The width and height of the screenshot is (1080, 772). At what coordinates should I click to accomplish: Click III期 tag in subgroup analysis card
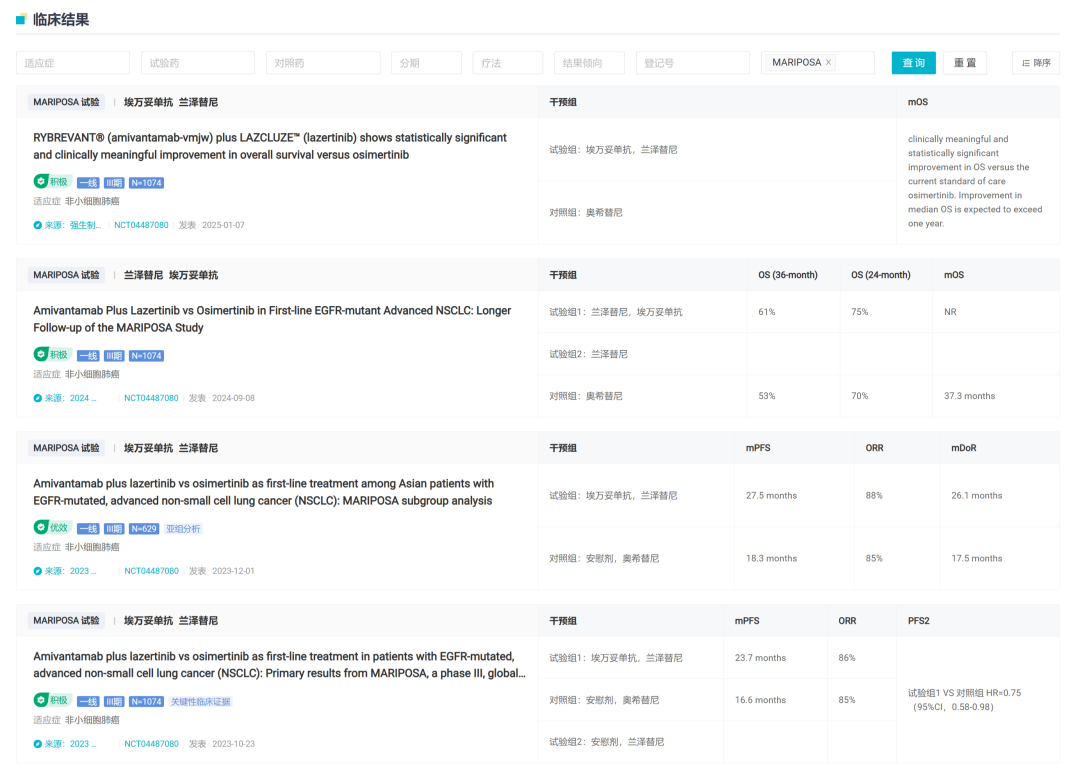pos(114,529)
